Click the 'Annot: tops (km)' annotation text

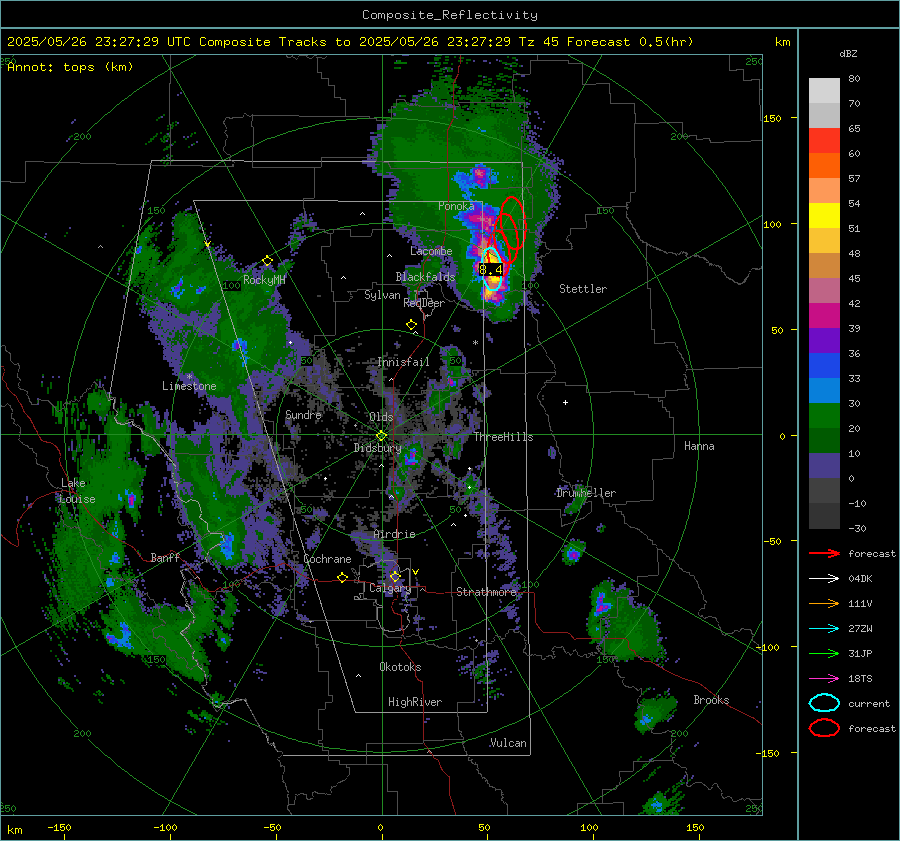pyautogui.click(x=70, y=67)
